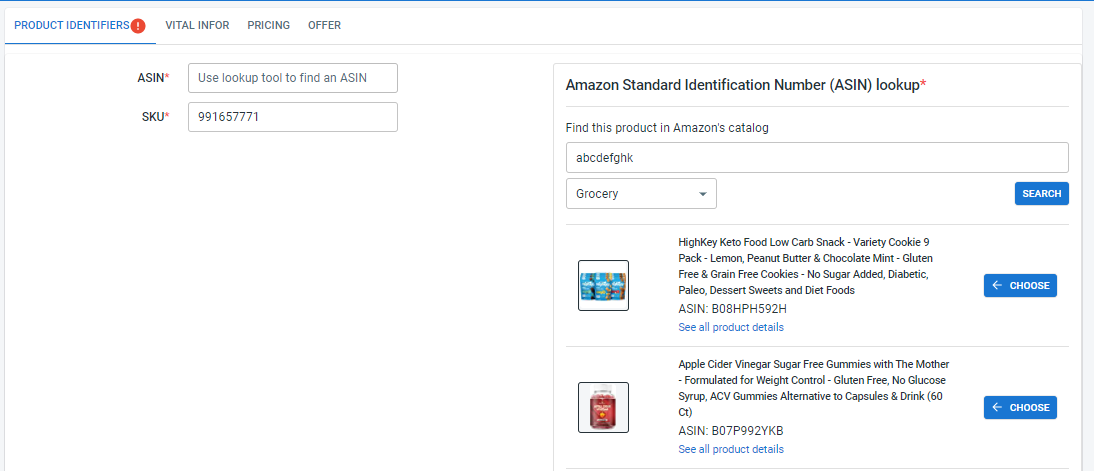Click the arrow icon on B07P992YKB CHOOSE button
This screenshot has width=1094, height=471.
coord(997,408)
